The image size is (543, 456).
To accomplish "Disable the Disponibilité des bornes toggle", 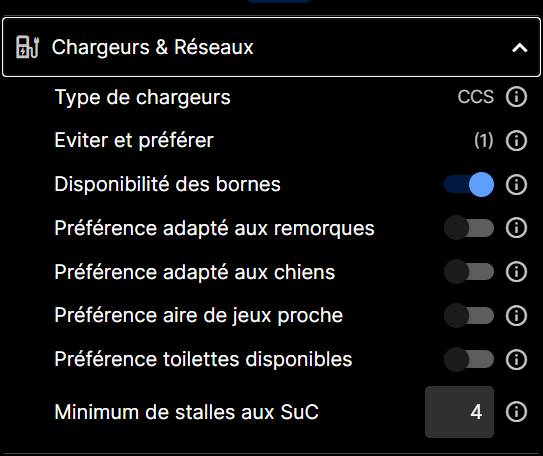I will click(x=469, y=184).
